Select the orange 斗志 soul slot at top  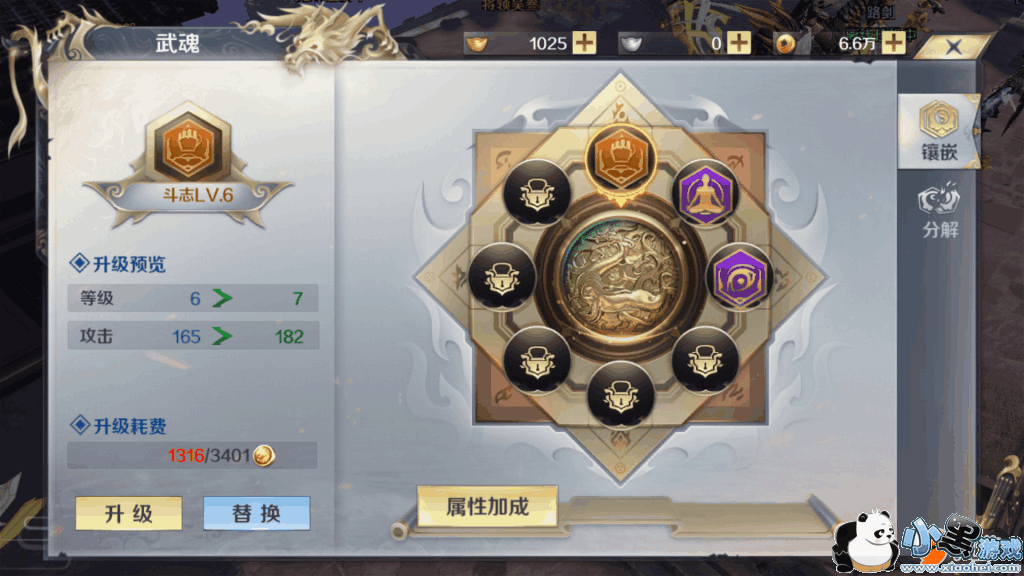pyautogui.click(x=620, y=159)
